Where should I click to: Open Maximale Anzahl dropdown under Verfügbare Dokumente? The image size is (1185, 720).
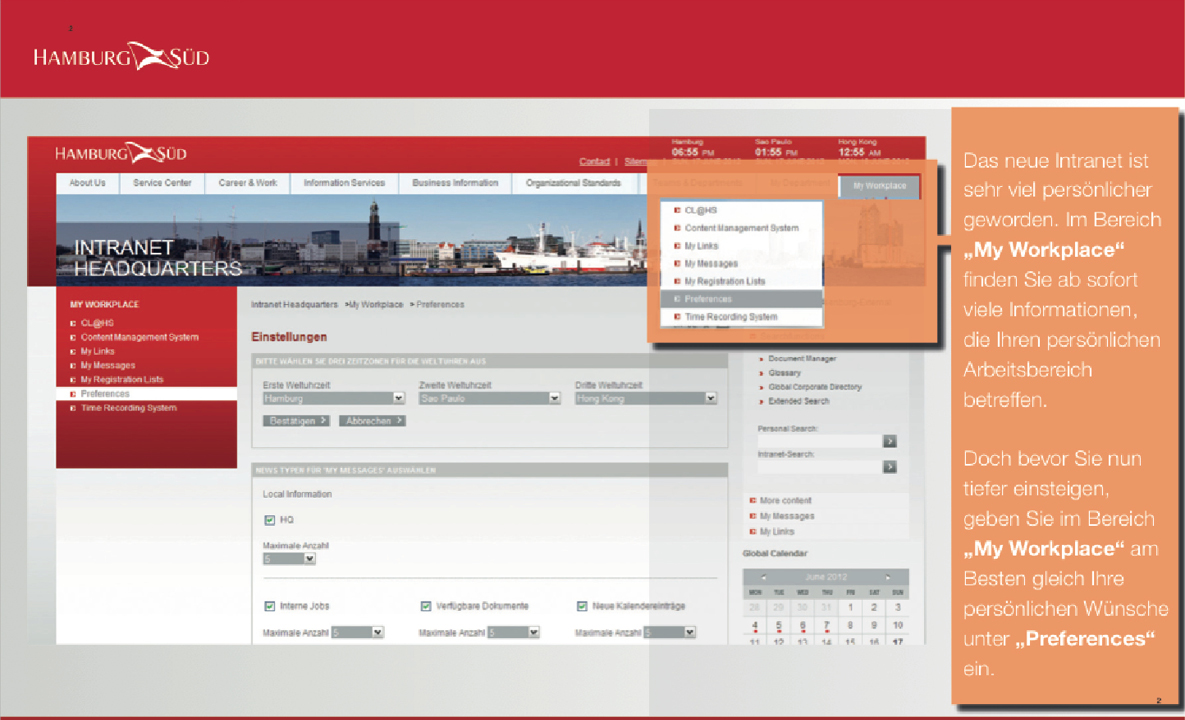[x=513, y=632]
